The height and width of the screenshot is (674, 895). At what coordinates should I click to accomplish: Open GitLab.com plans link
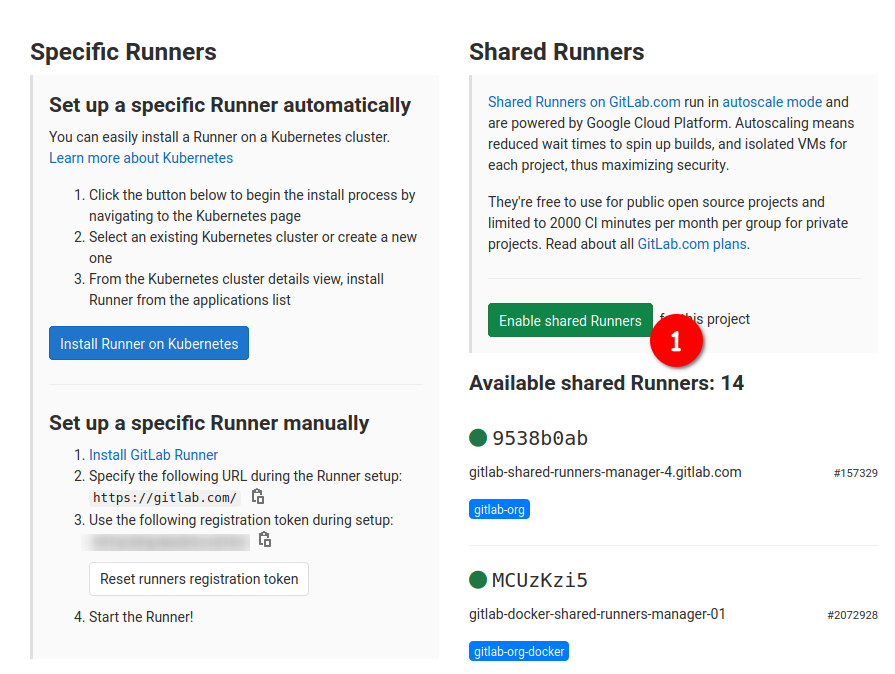point(692,244)
